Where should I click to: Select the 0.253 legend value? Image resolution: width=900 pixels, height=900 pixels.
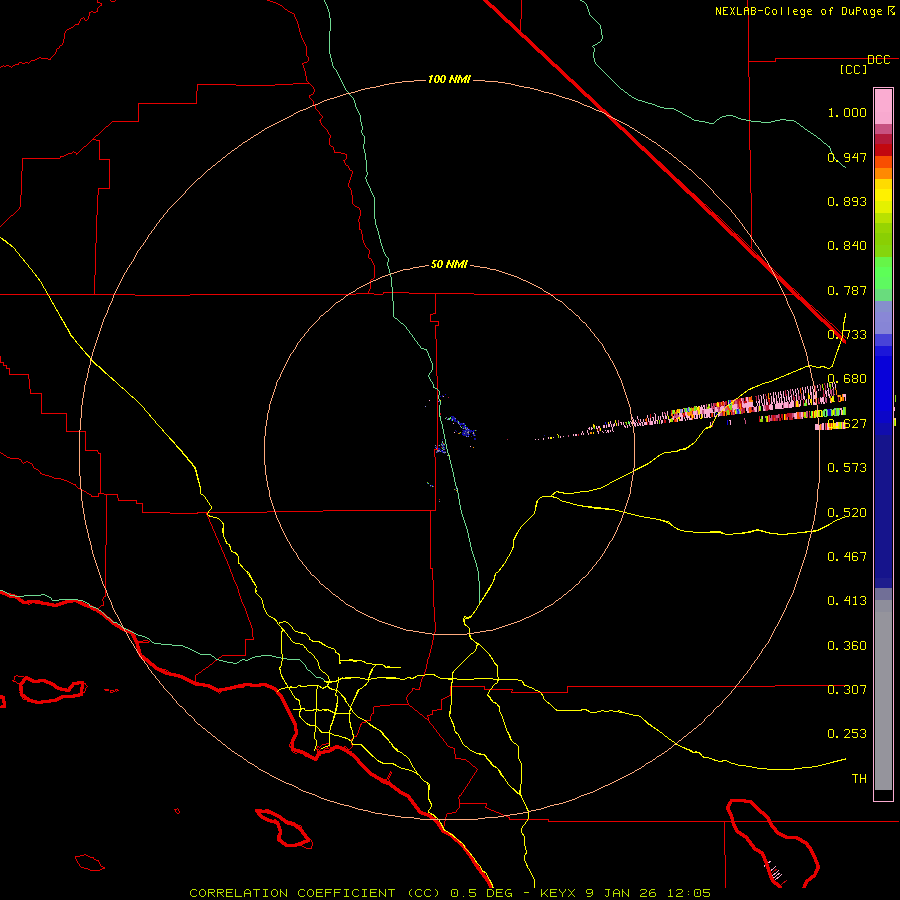click(x=847, y=734)
